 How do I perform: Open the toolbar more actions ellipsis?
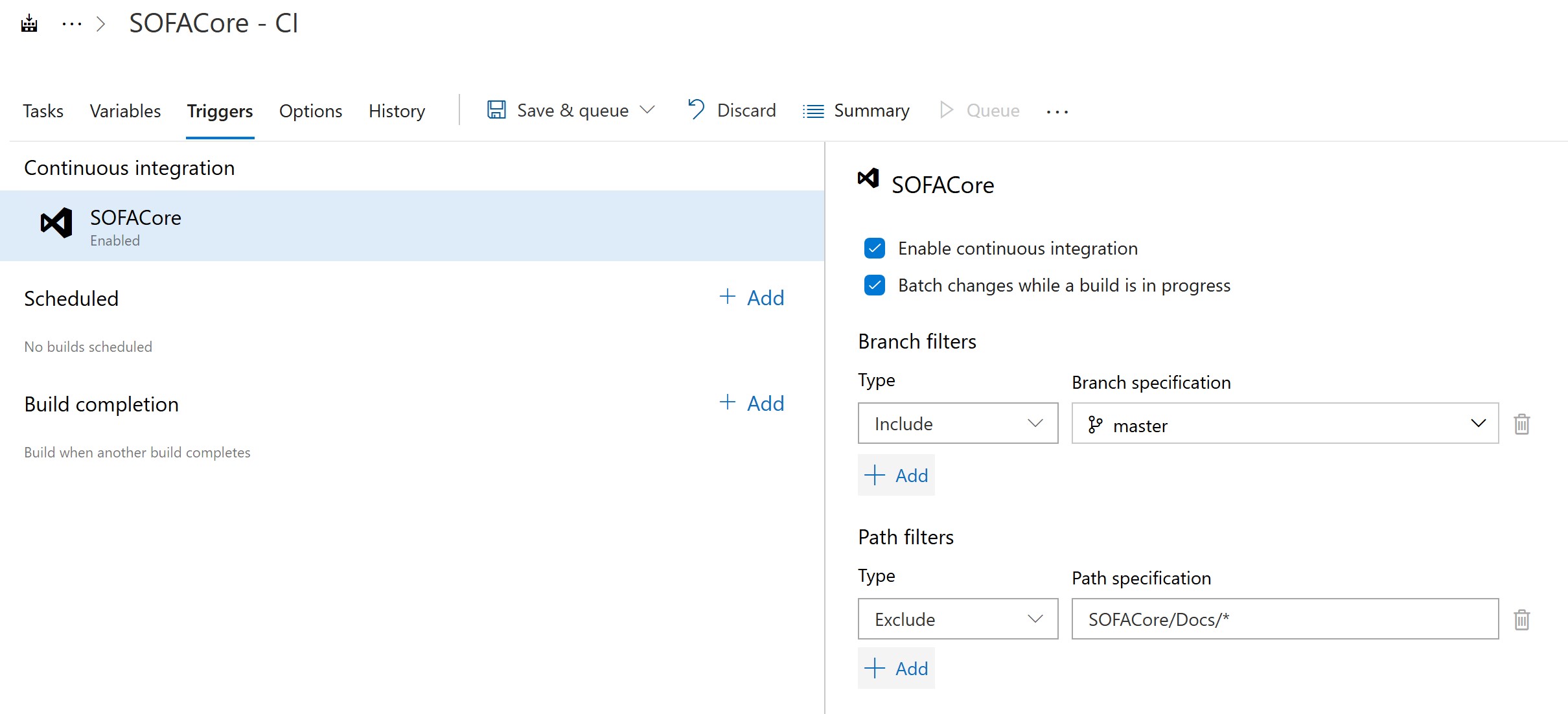(x=1057, y=112)
